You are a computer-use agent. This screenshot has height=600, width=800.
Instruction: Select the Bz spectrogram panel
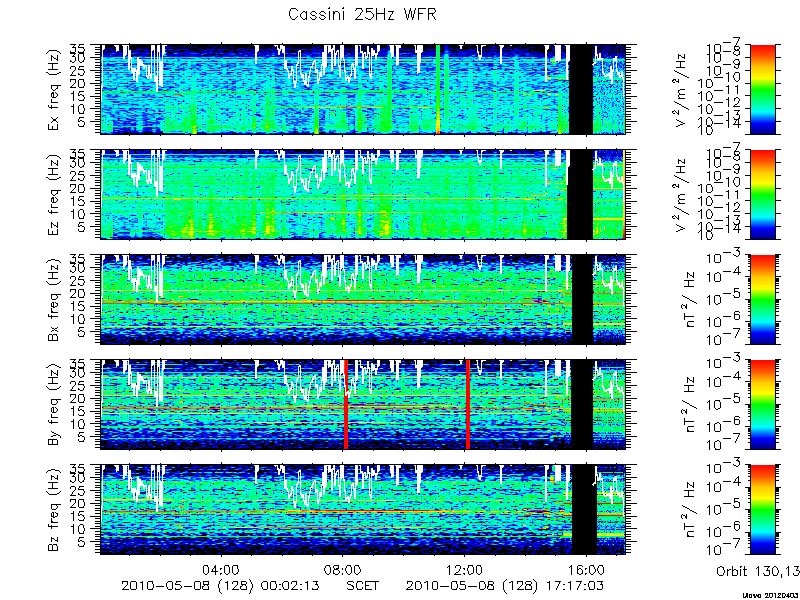[363, 510]
